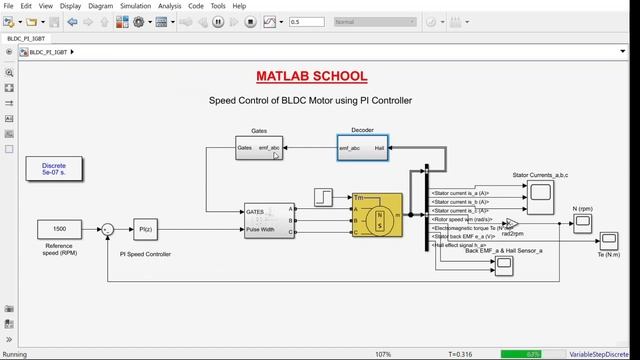
Task: Select the Stator Currents_a,b,c scope
Action: pyautogui.click(x=540, y=198)
